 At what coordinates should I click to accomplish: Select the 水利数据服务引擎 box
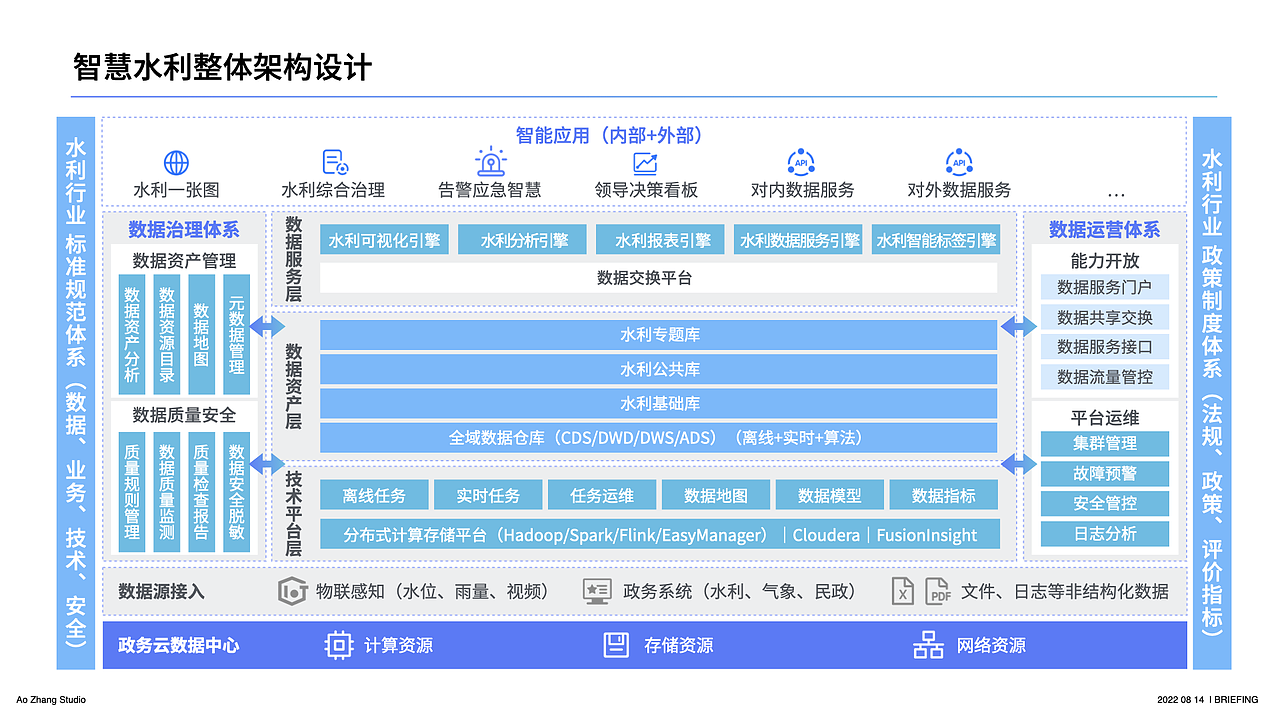798,240
